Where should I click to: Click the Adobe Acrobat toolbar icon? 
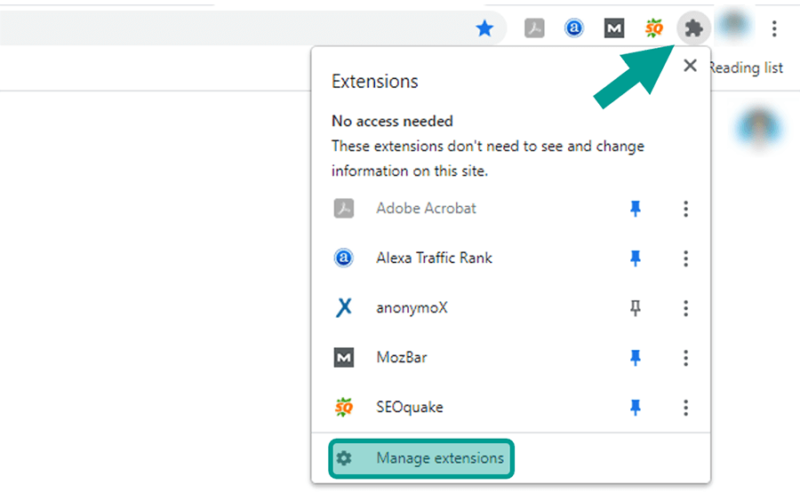534,28
